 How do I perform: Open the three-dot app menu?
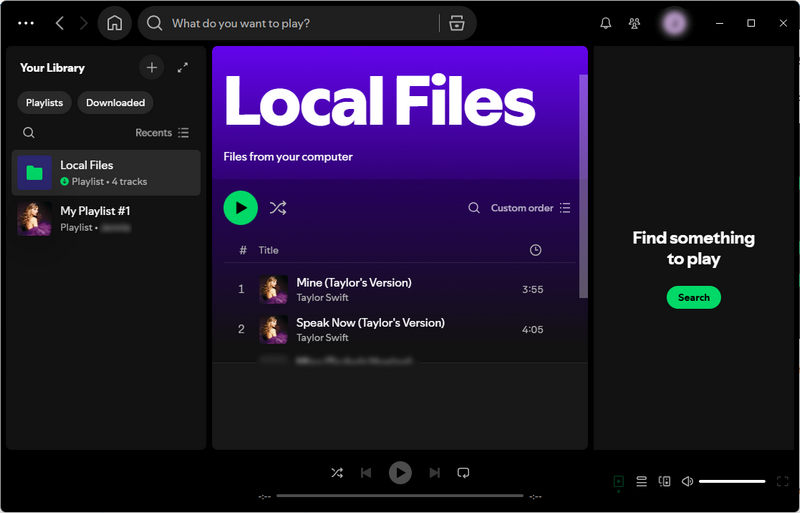click(x=26, y=23)
